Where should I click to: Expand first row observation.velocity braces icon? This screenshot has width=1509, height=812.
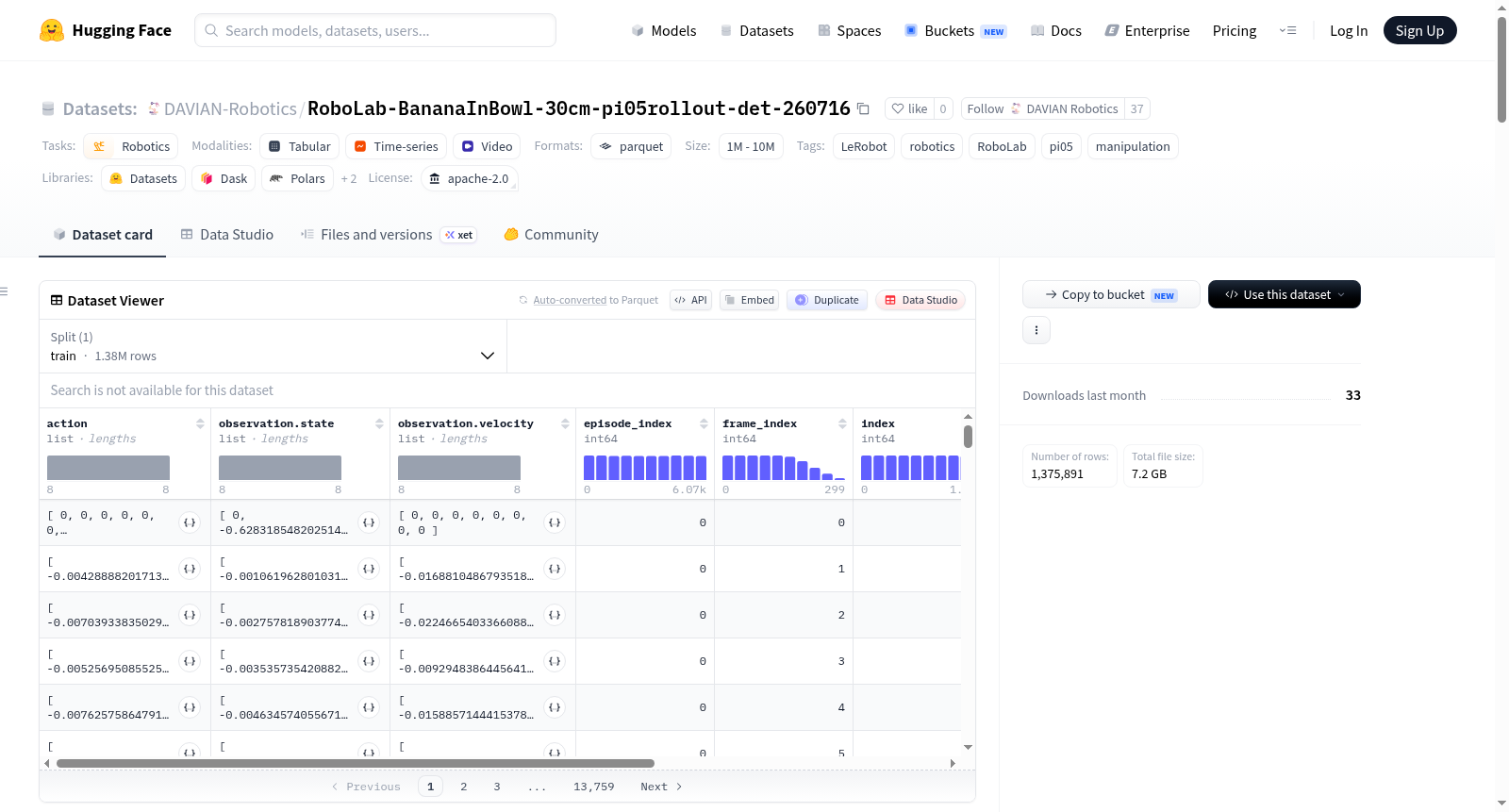[x=555, y=522]
